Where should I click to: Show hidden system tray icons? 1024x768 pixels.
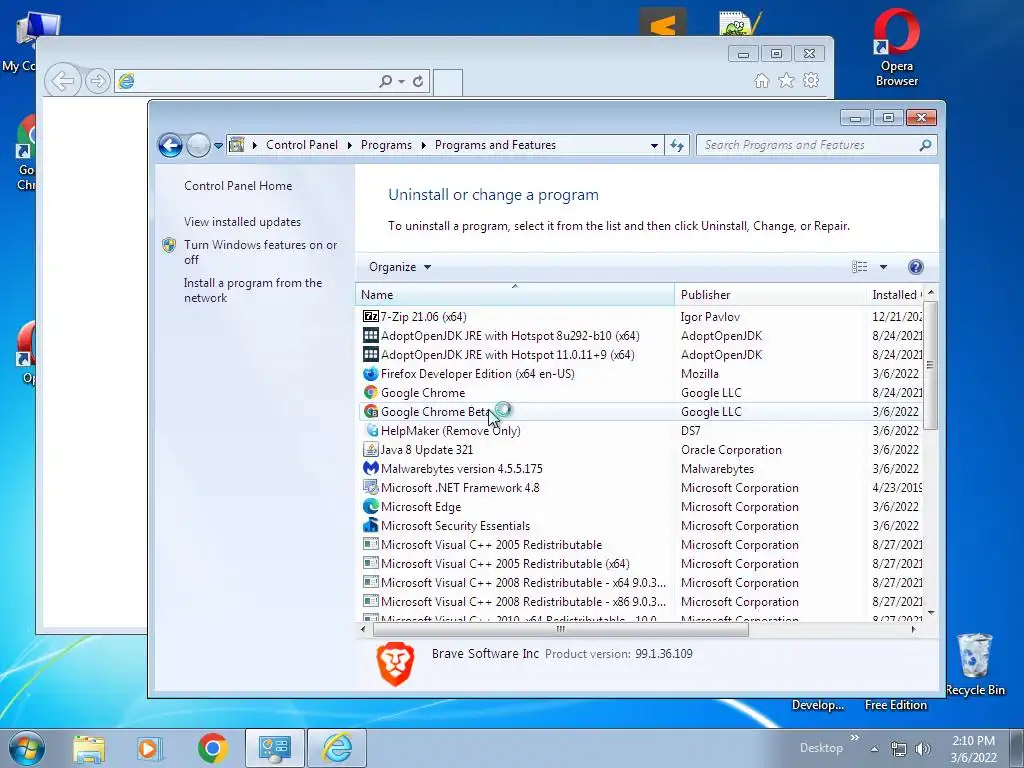pyautogui.click(x=874, y=749)
